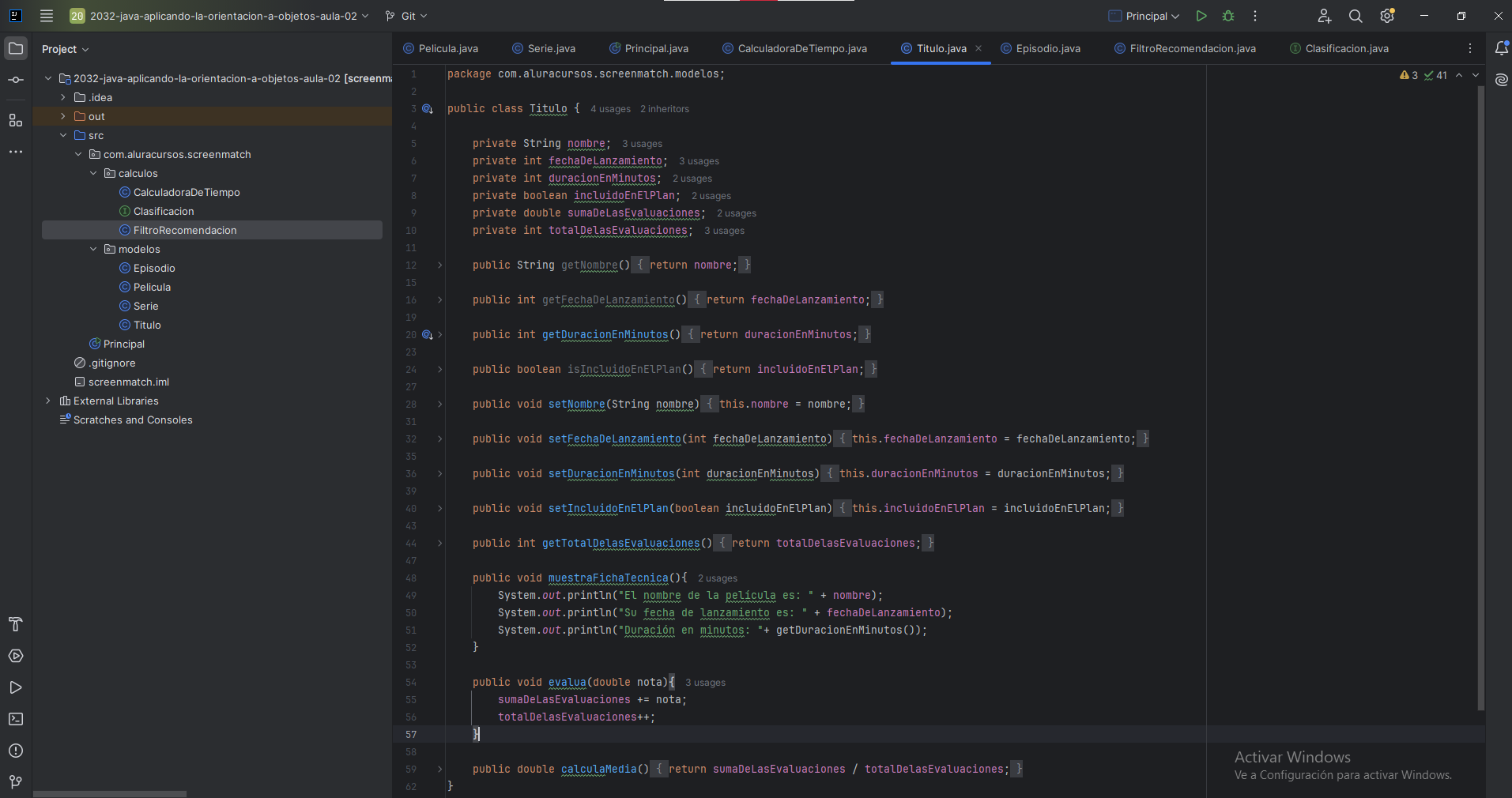Open the Structure tool window
This screenshot has height=798, width=1512.
pyautogui.click(x=16, y=120)
